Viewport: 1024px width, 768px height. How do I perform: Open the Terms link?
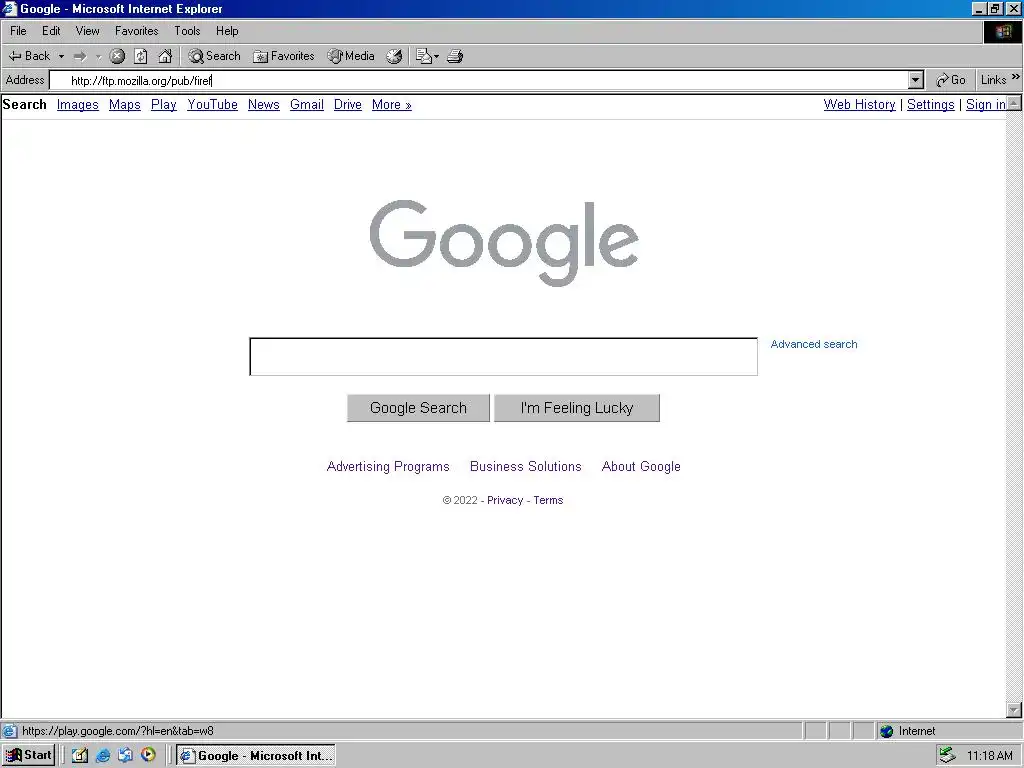coord(548,500)
